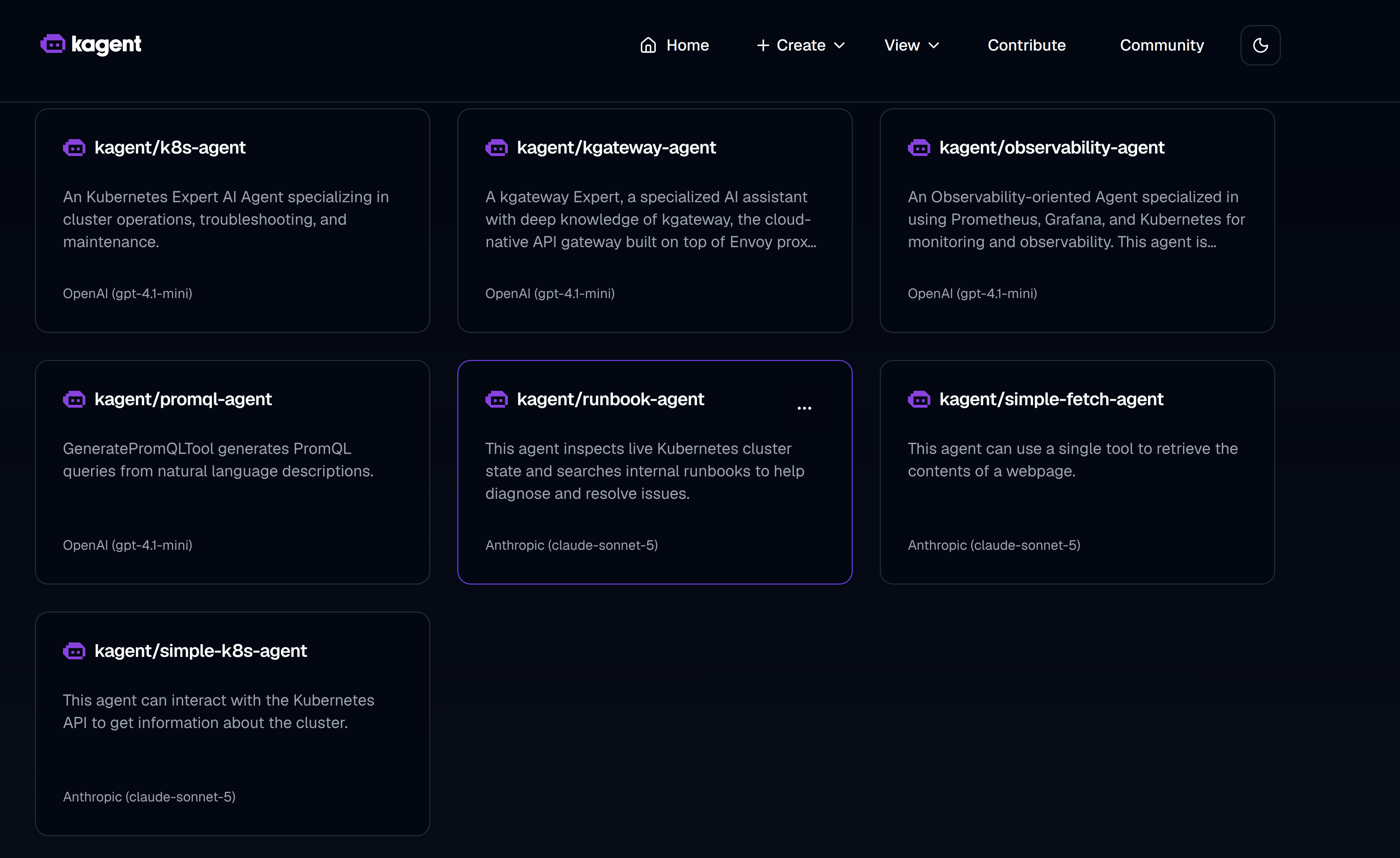Viewport: 1400px width, 858px height.
Task: Click the kgateway-agent robot icon
Action: point(496,148)
